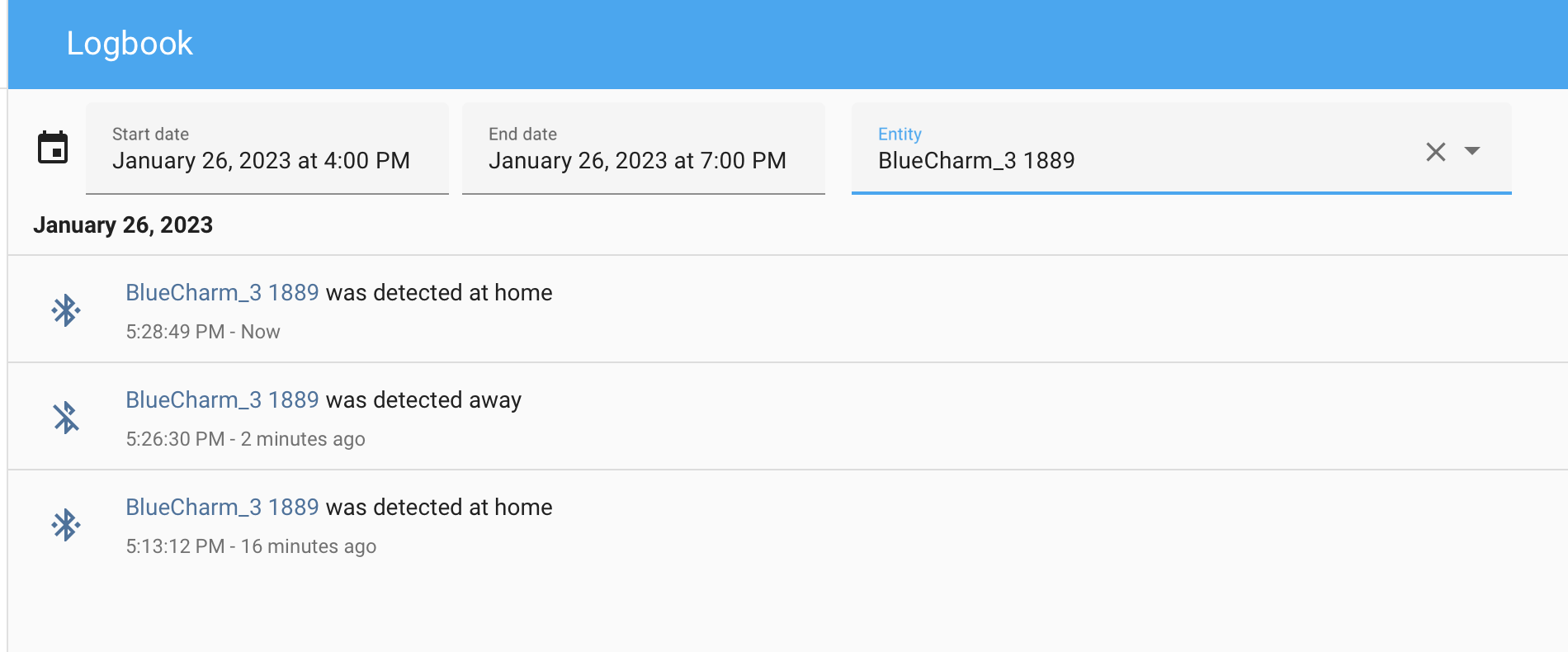Viewport: 1568px width, 652px height.
Task: Expand the entity list in the Entity field
Action: pyautogui.click(x=1473, y=151)
